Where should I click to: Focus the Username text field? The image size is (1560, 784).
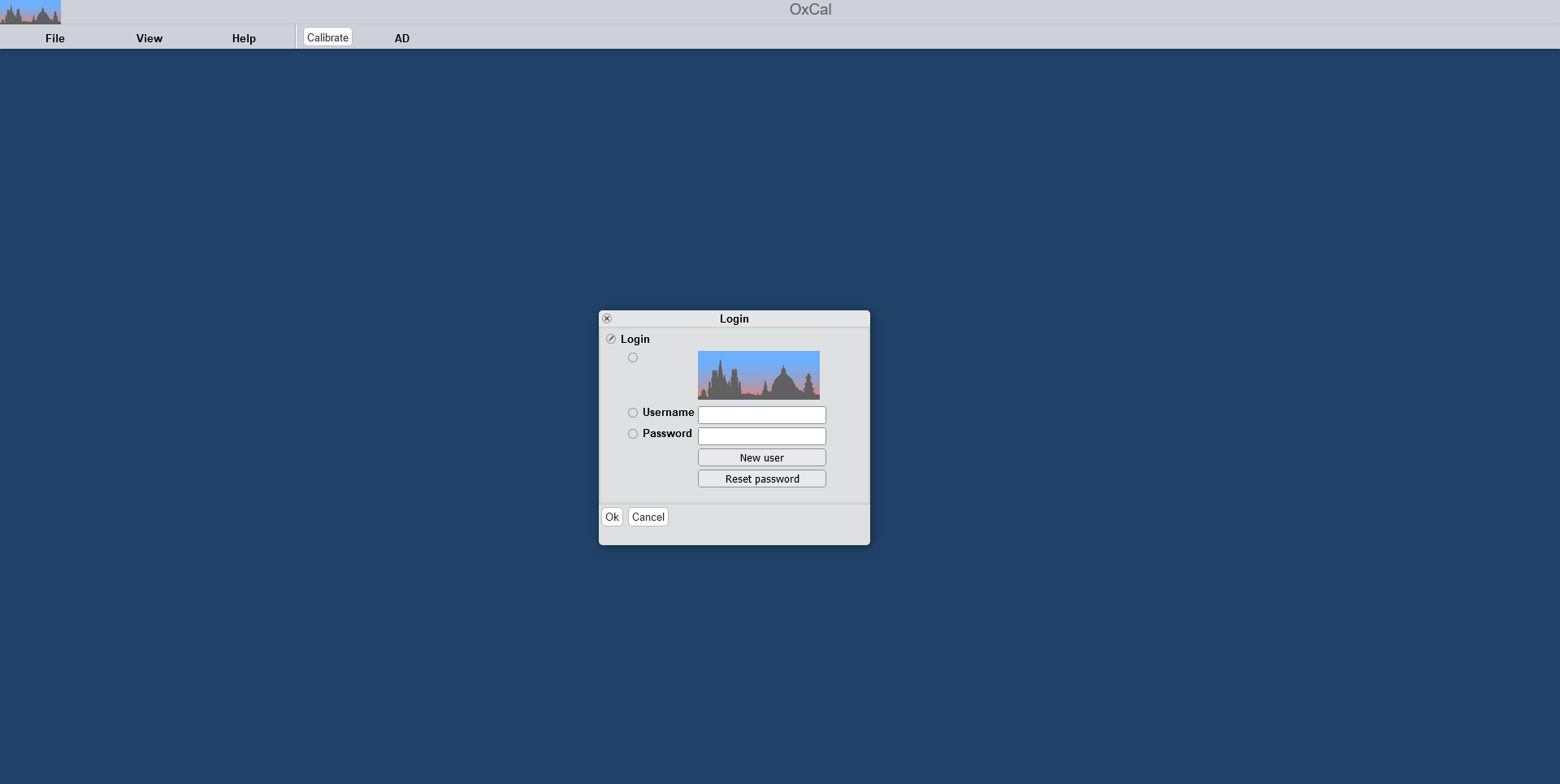pyautogui.click(x=761, y=415)
